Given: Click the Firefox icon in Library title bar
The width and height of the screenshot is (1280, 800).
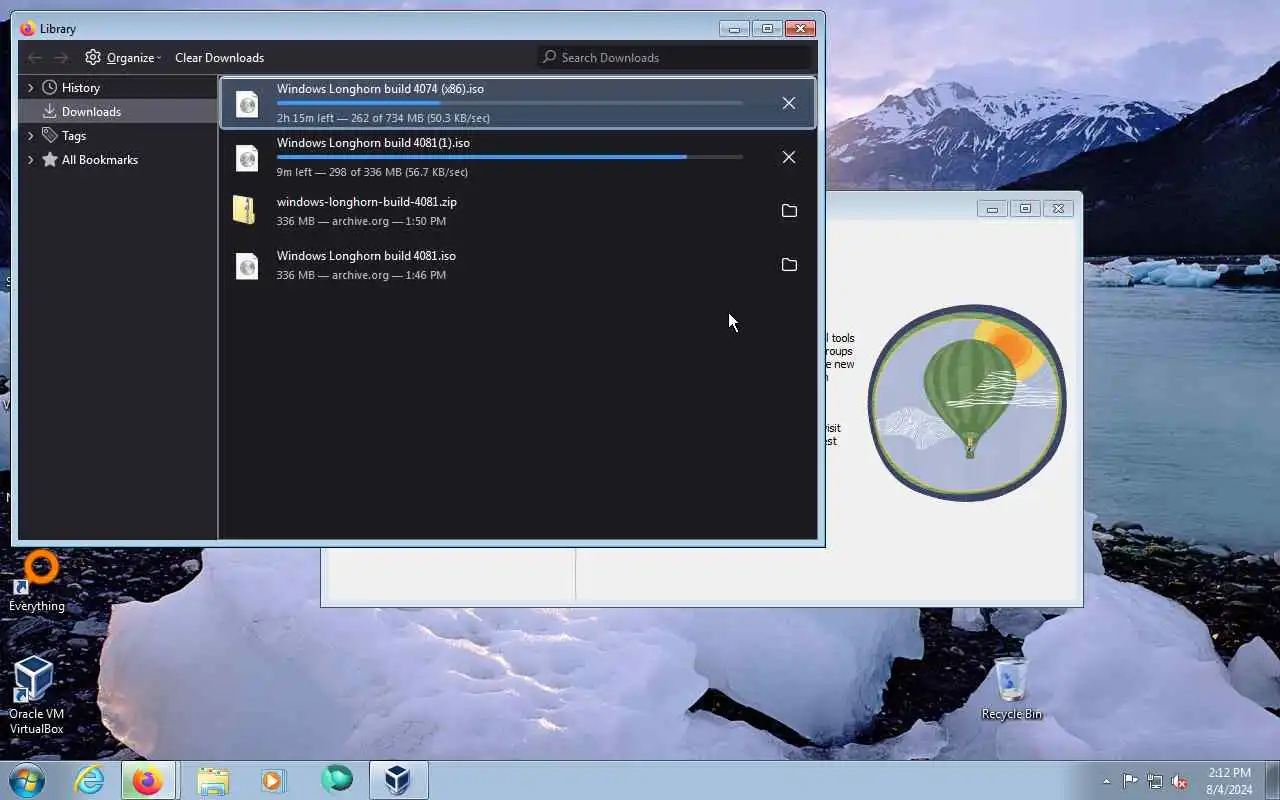Looking at the screenshot, I should (27, 29).
